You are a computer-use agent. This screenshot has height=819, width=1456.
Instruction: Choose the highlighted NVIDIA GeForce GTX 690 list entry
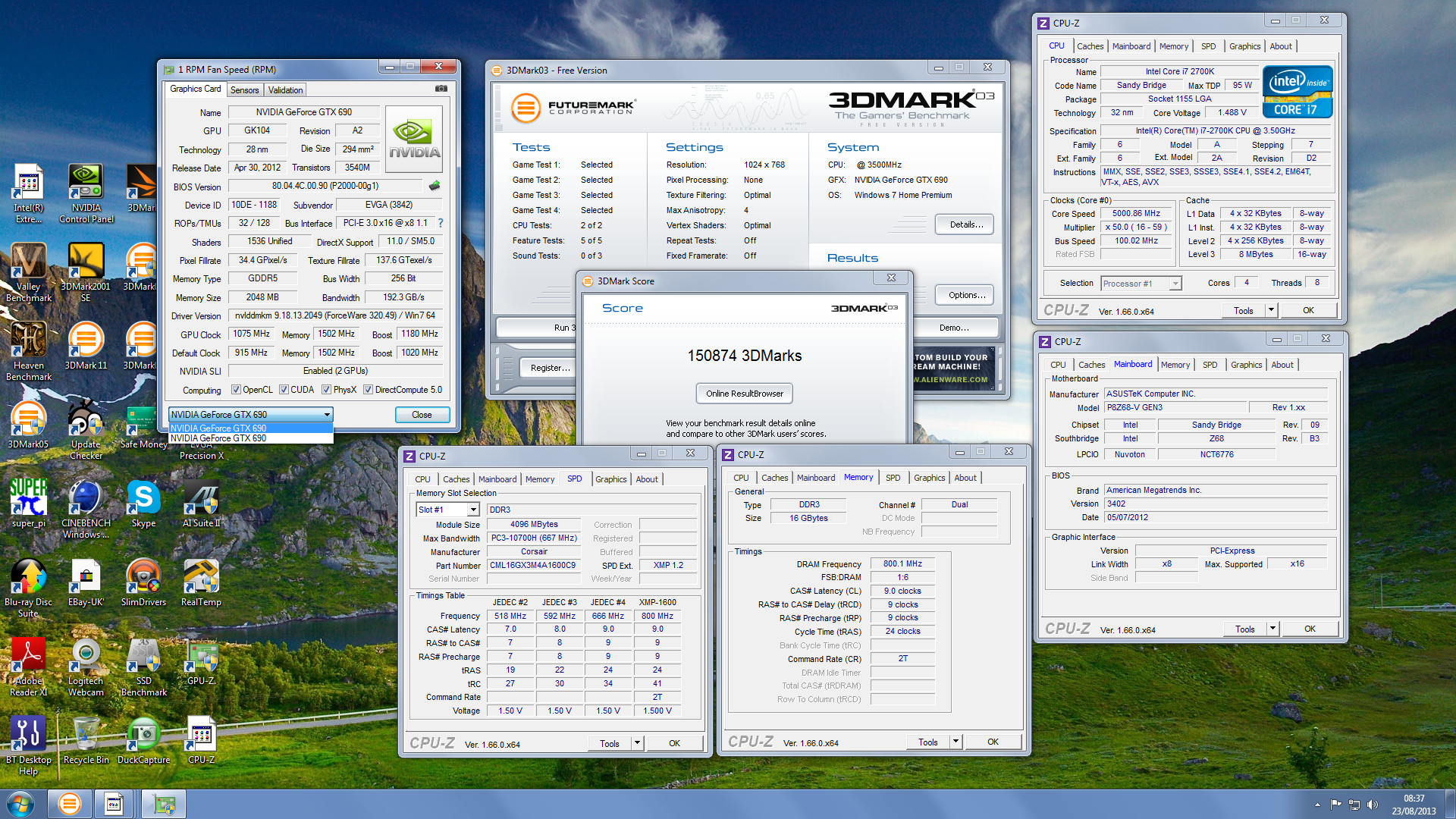pyautogui.click(x=250, y=428)
